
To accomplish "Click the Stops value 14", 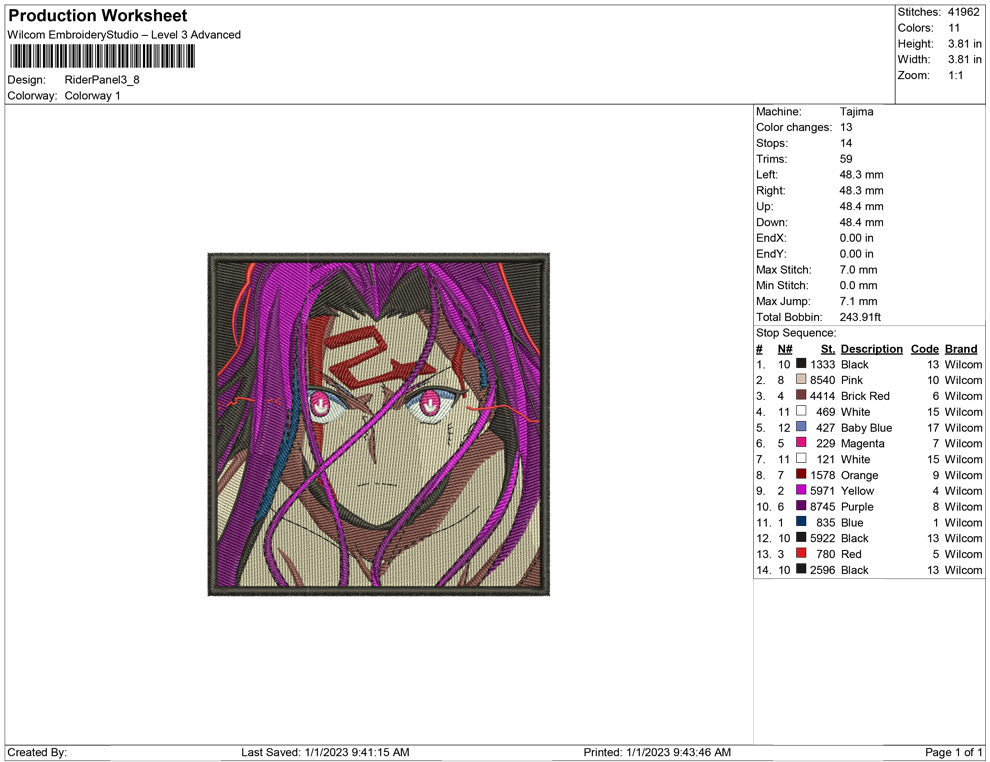I will 845,143.
